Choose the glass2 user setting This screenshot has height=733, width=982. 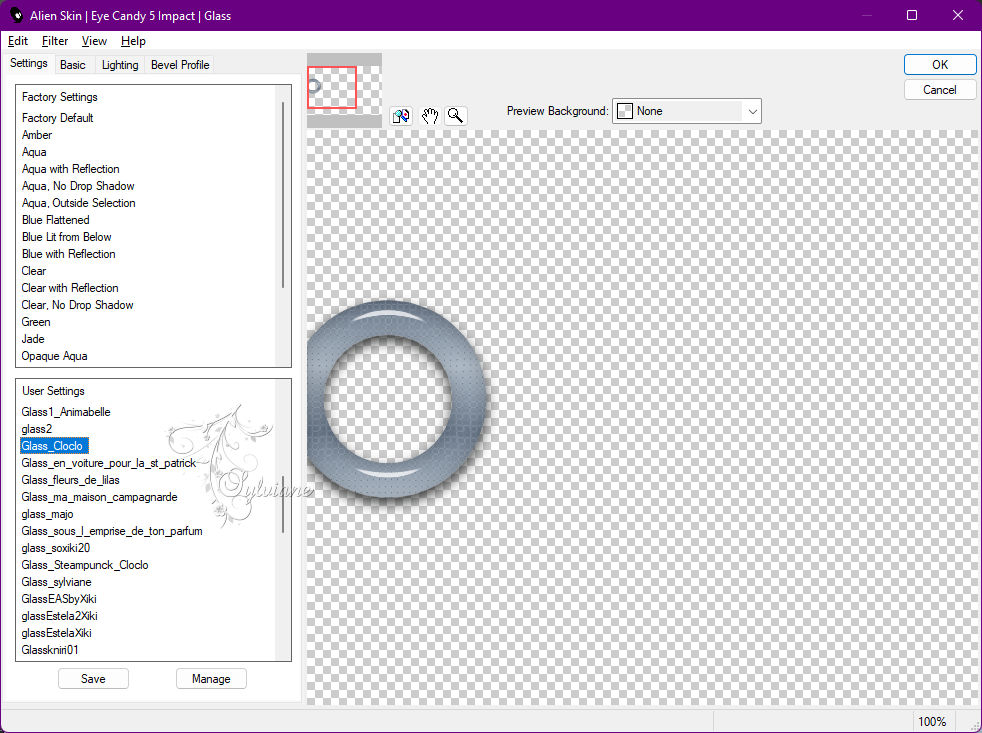[36, 429]
